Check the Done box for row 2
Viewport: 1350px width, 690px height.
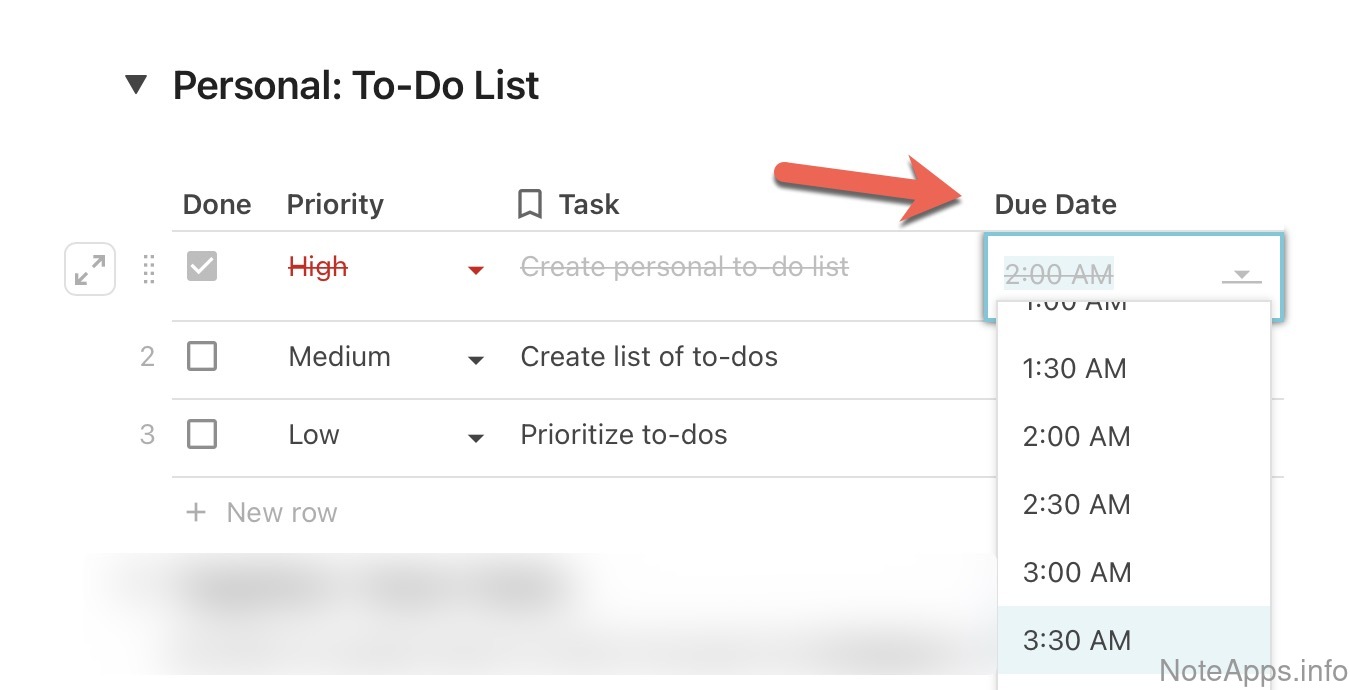(202, 357)
